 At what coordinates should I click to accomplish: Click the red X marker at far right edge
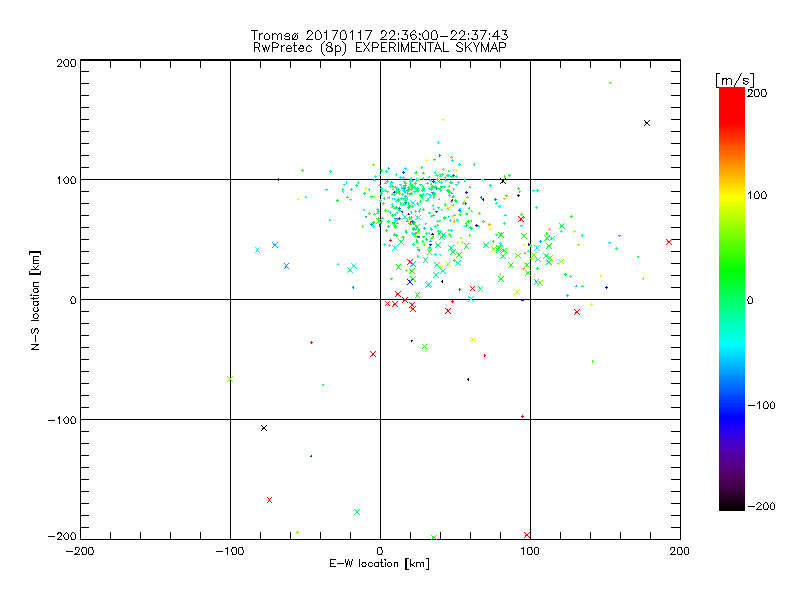669,242
